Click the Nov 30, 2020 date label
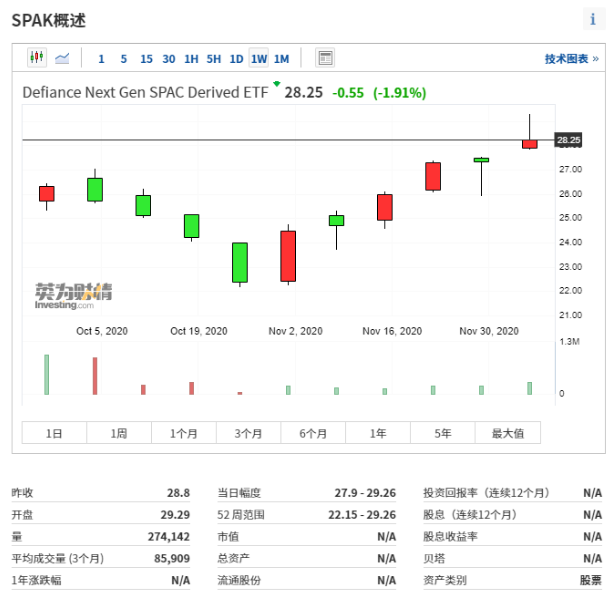Viewport: 610px width, 594px height. [x=489, y=331]
